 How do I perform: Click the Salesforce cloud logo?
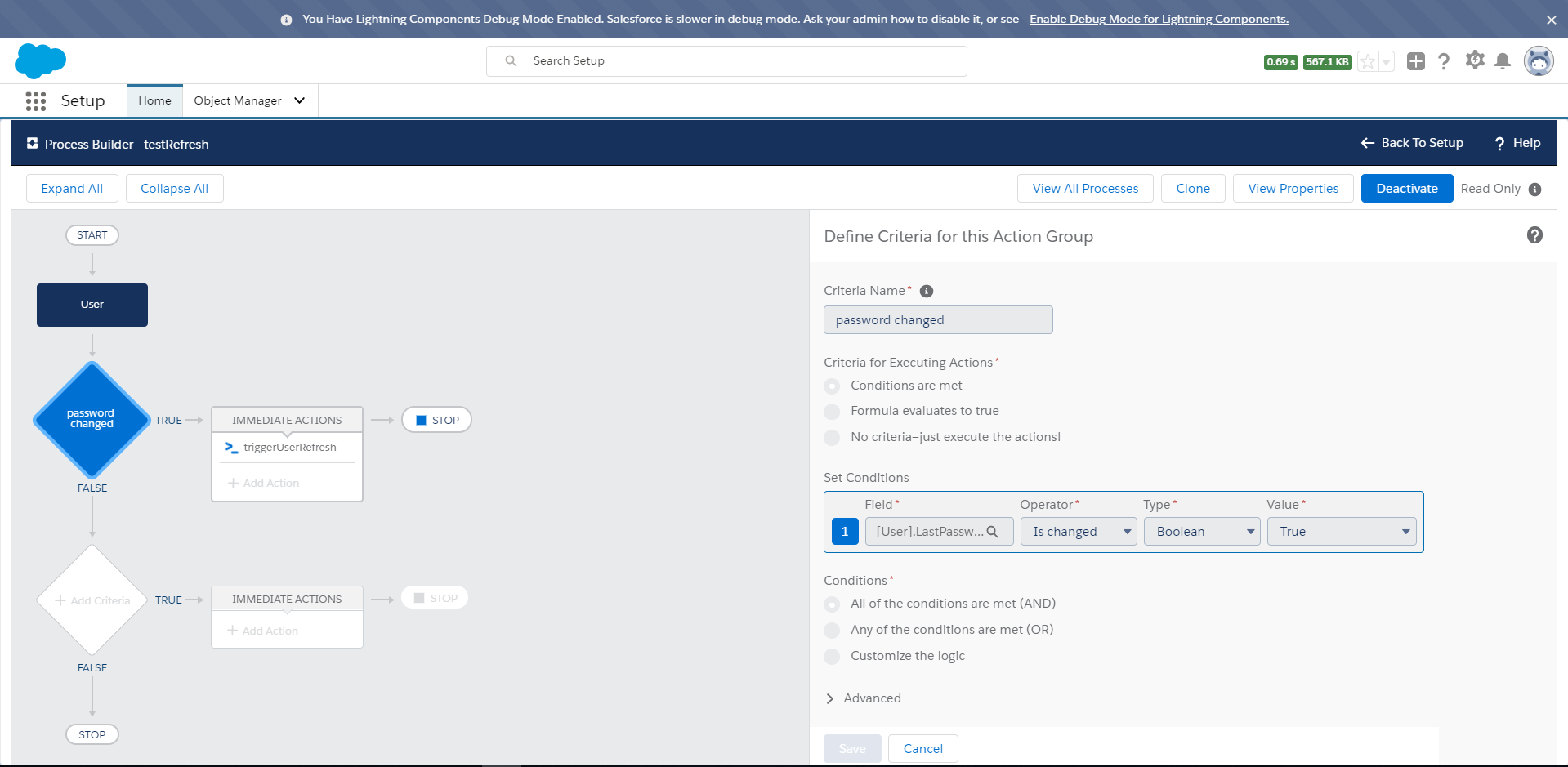tap(40, 61)
